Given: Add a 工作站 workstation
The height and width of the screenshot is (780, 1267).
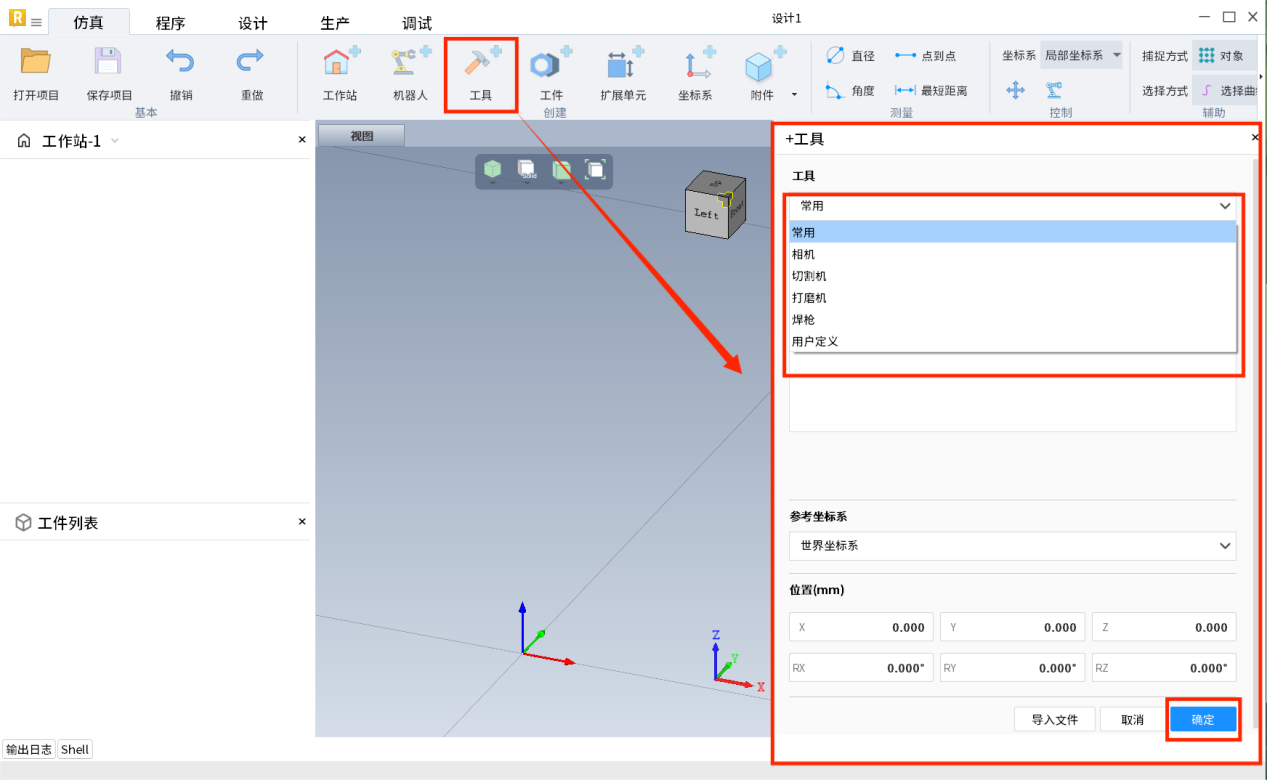Looking at the screenshot, I should tap(340, 65).
